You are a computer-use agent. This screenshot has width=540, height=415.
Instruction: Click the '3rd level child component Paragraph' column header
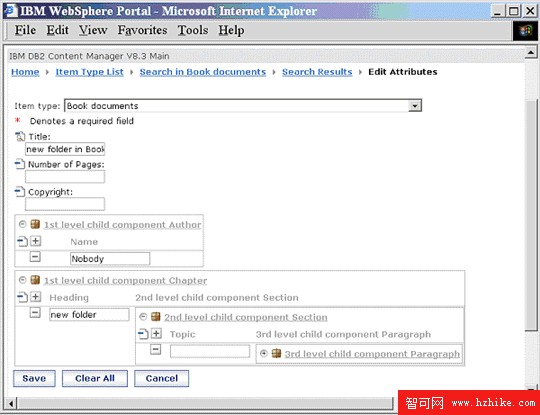click(343, 334)
